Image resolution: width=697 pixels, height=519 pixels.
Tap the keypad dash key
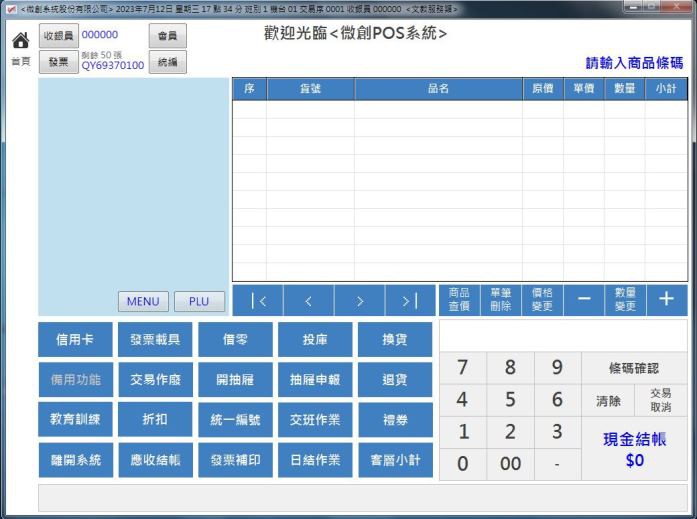pyautogui.click(x=557, y=464)
